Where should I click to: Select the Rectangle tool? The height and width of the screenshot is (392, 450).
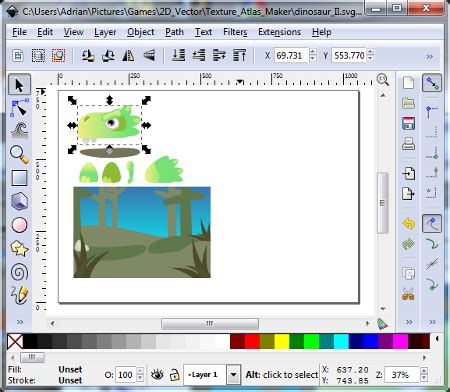tap(19, 178)
